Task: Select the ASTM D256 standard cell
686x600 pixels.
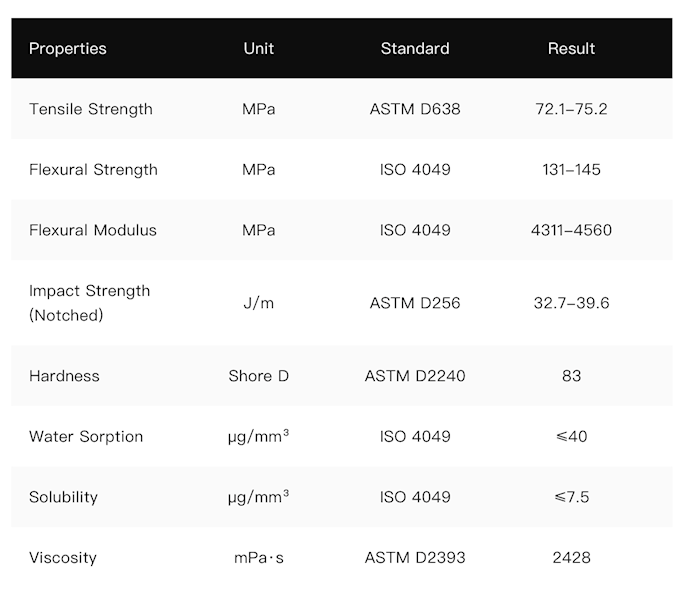Action: click(x=415, y=303)
